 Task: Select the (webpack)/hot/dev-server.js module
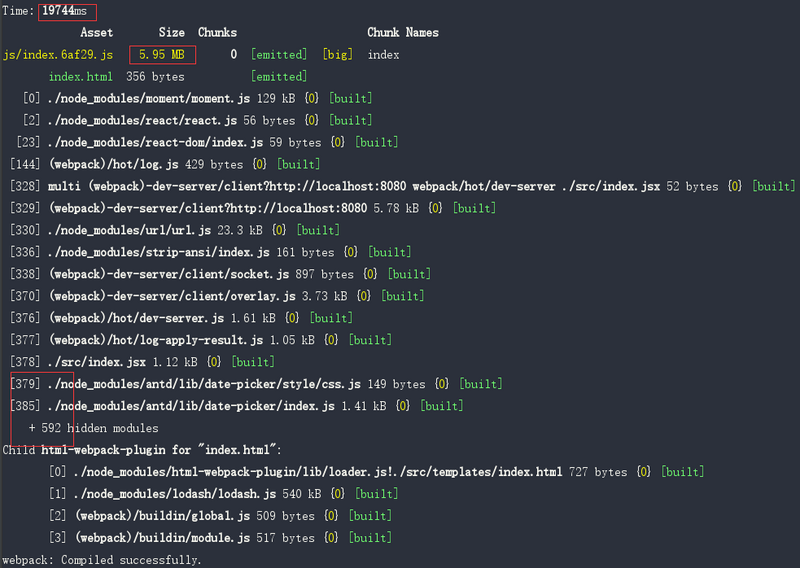click(x=136, y=318)
